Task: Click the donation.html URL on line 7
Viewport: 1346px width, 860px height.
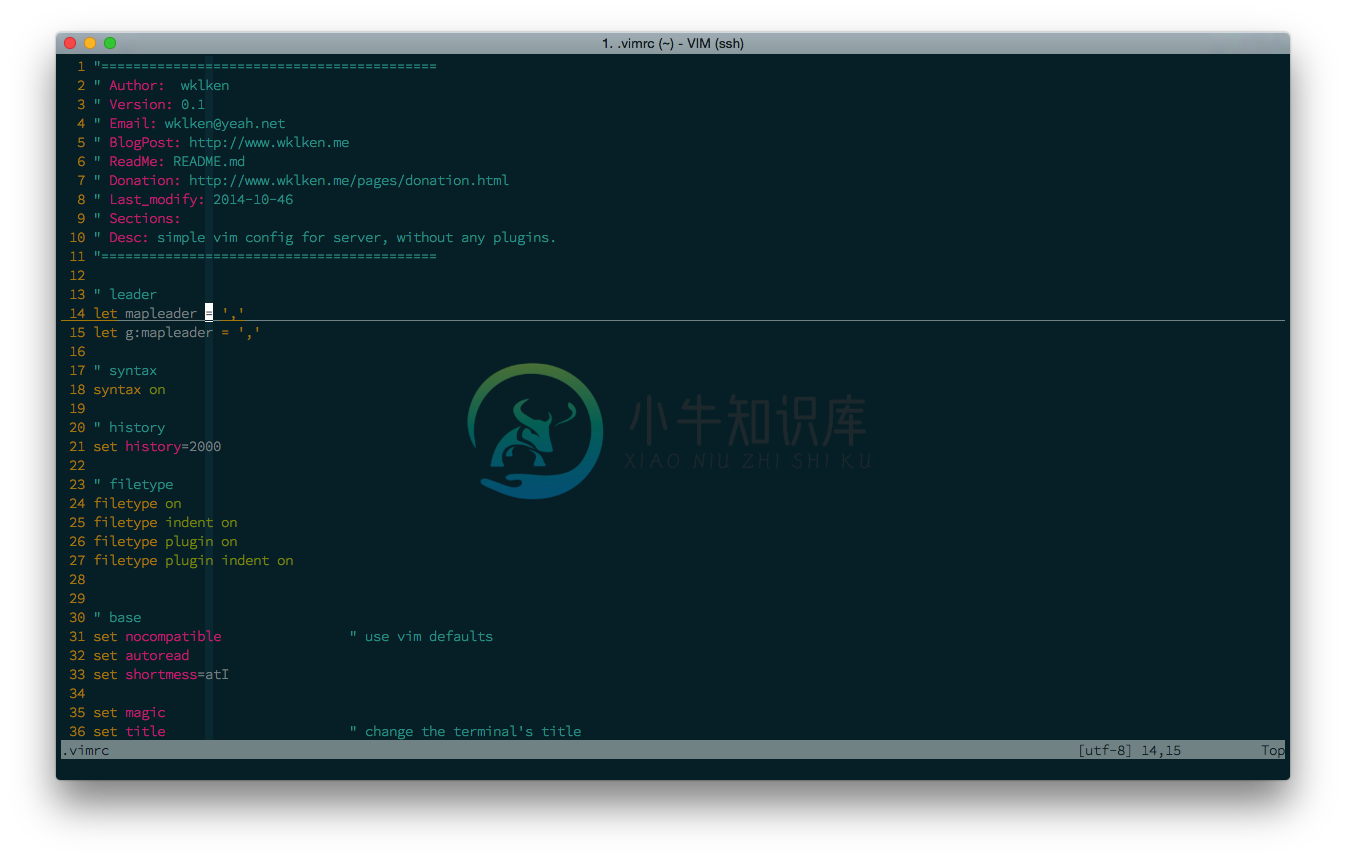Action: click(x=349, y=180)
